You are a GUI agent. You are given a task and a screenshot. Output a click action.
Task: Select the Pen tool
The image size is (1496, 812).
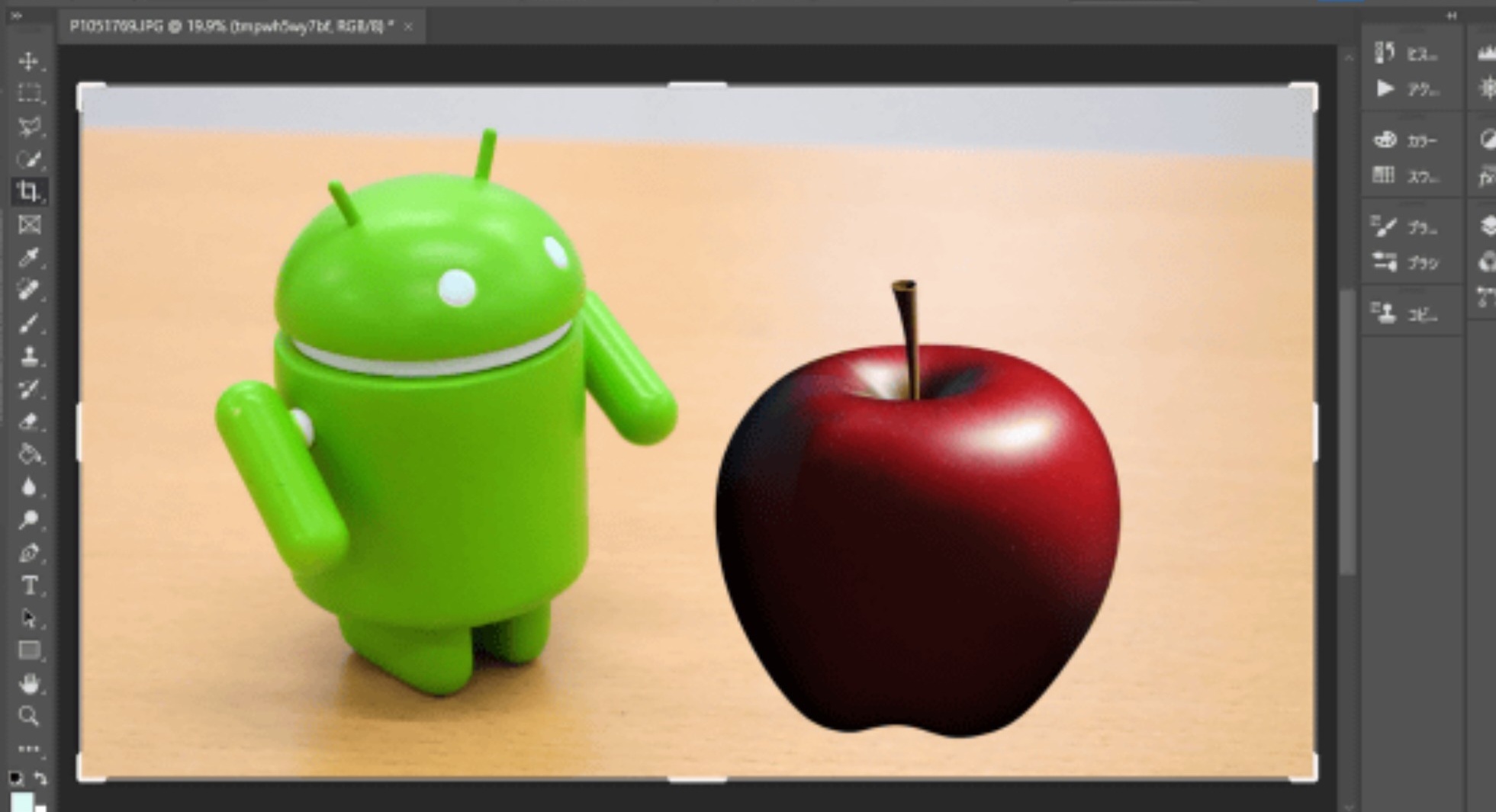tap(29, 553)
